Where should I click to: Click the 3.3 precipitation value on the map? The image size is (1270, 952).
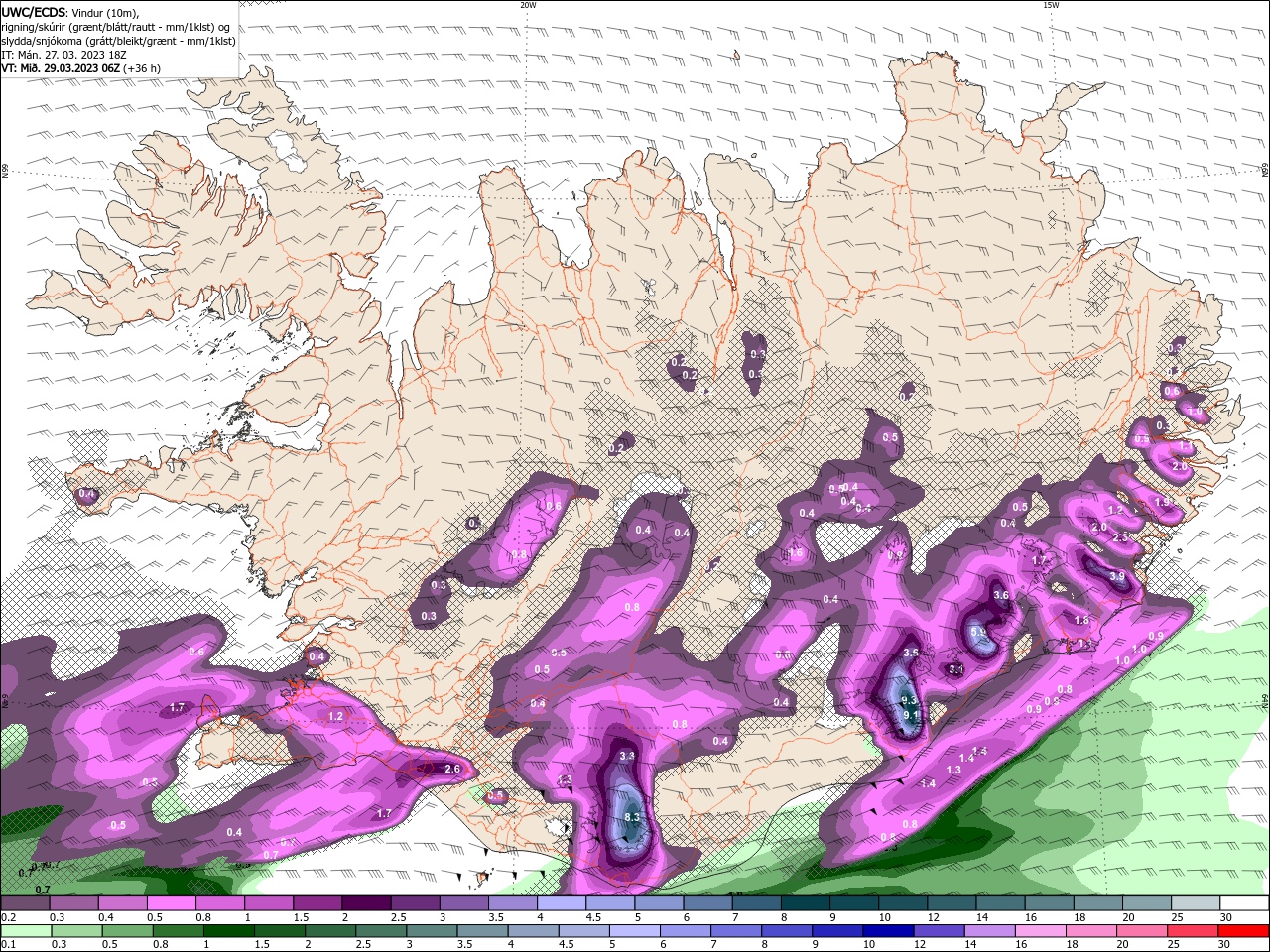click(627, 756)
